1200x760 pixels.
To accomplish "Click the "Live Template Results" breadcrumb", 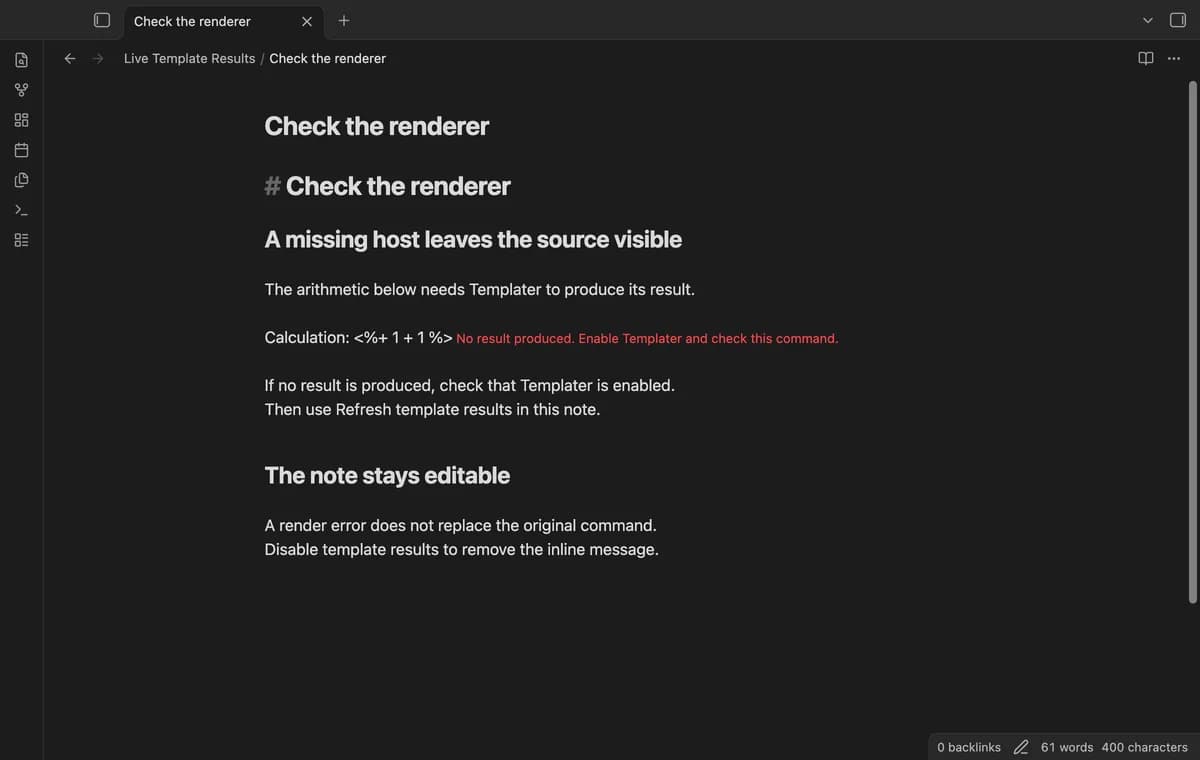I will [190, 58].
